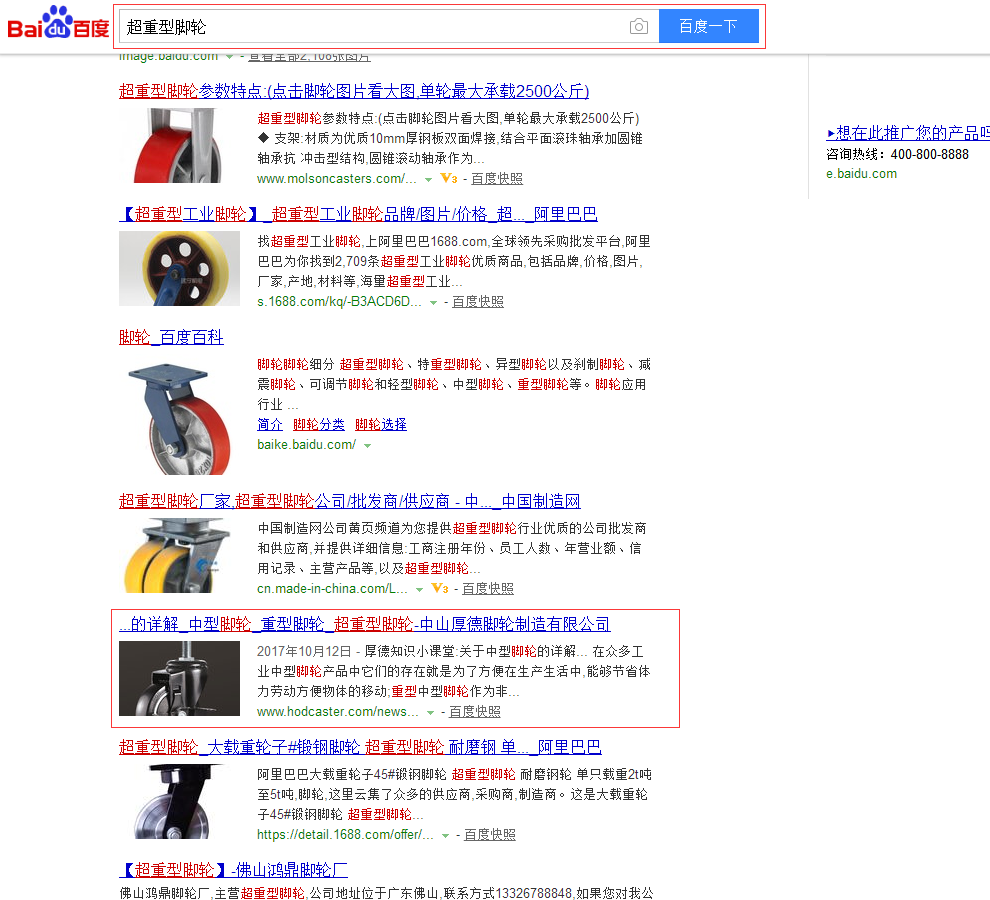This screenshot has width=990, height=900.
Task: Expand the dropdown arrow after www.molsoncasters.com
Action: coord(428,180)
